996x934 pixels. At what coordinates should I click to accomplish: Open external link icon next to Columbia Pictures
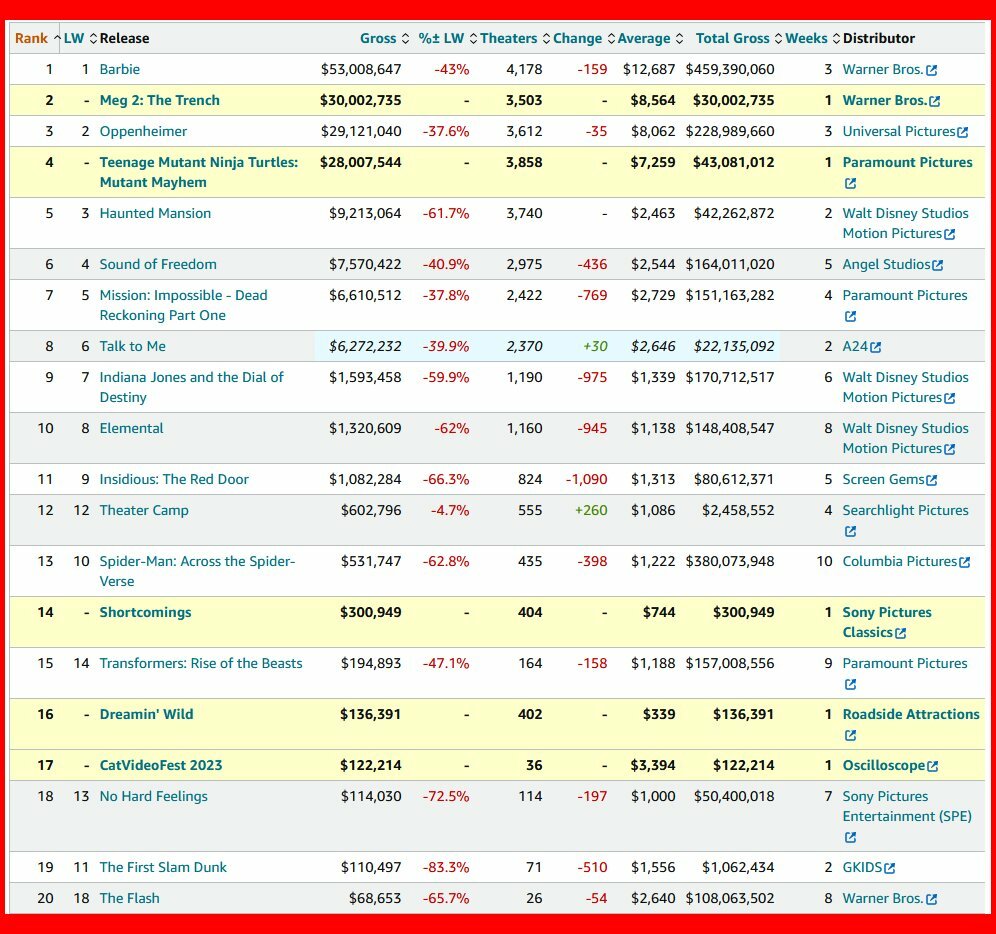click(965, 562)
